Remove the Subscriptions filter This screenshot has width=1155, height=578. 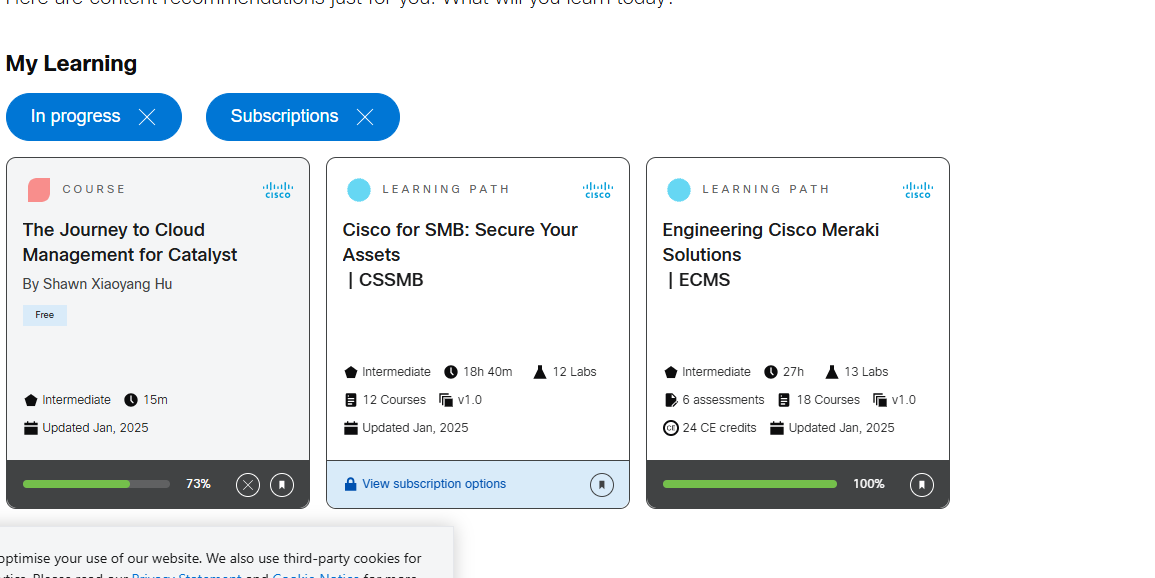click(x=366, y=117)
